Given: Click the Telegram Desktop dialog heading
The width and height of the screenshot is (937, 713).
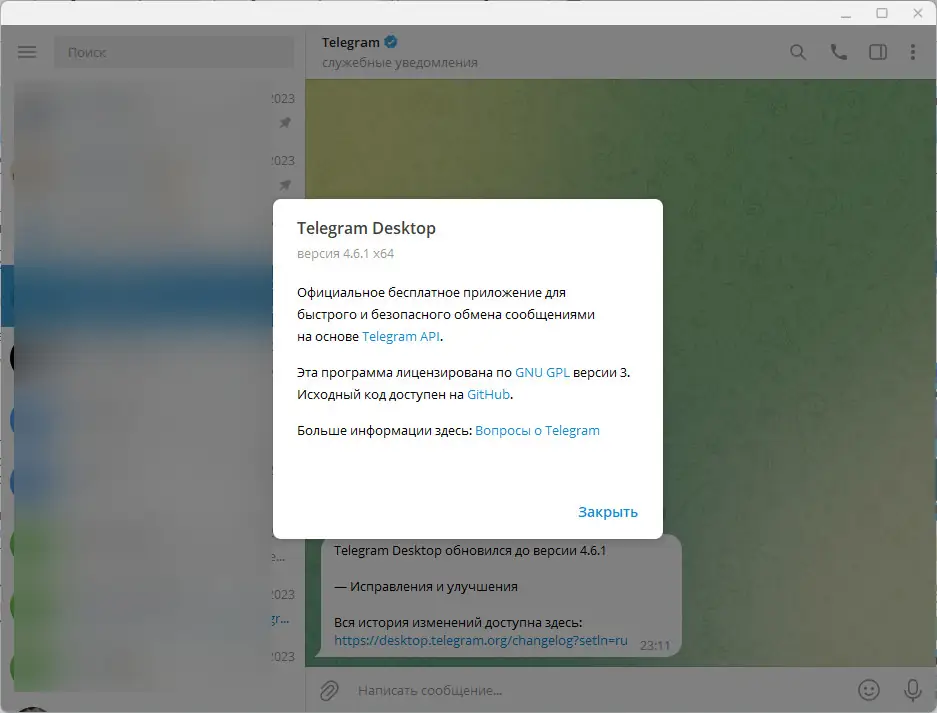Looking at the screenshot, I should (x=366, y=228).
